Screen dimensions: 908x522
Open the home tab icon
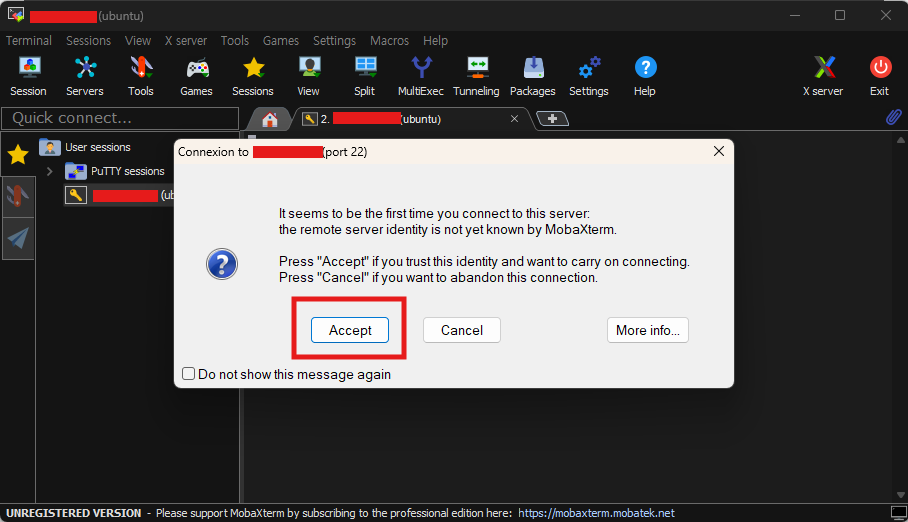coord(269,119)
